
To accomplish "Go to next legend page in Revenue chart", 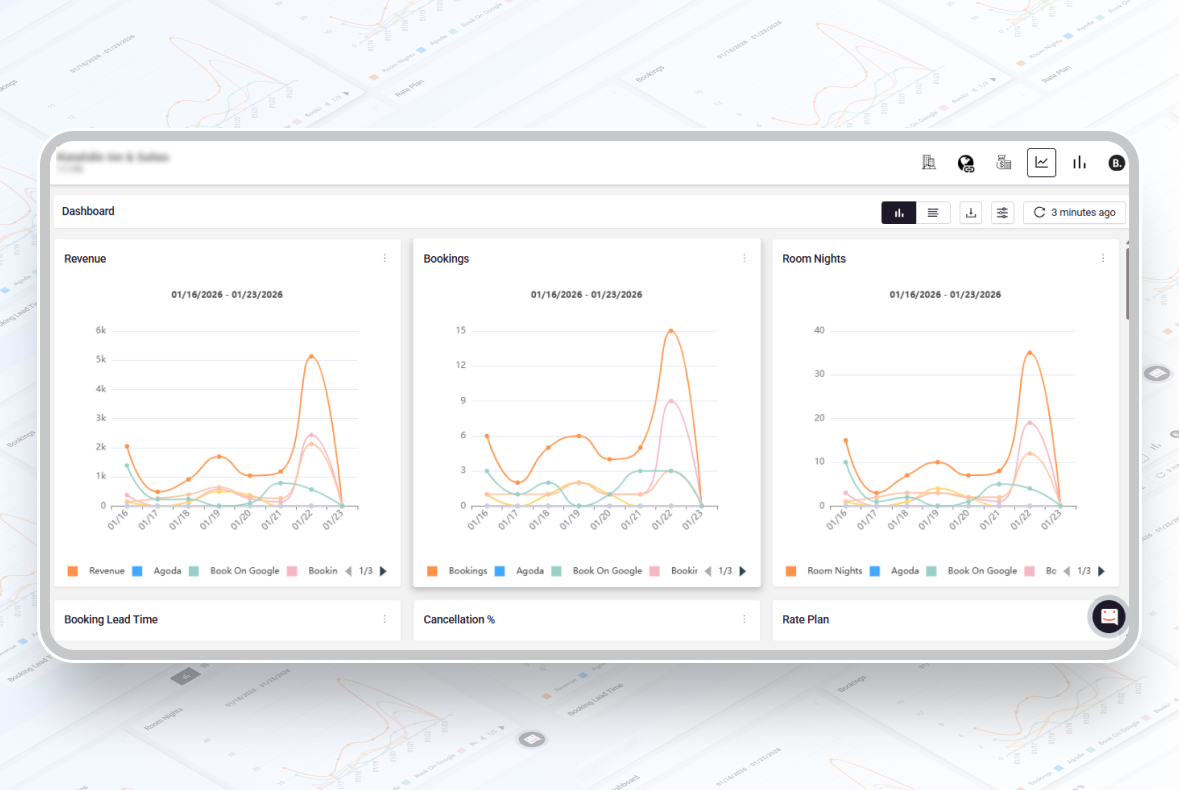I will (383, 571).
